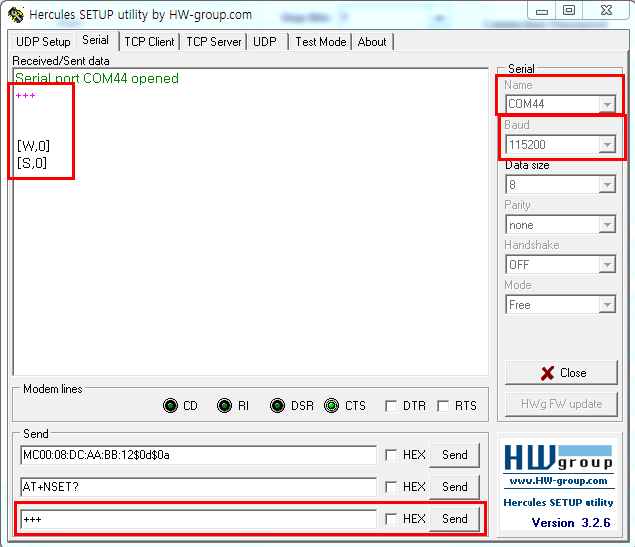Click the CD modem line indicator
Viewport: 635px width, 547px height.
(170, 405)
